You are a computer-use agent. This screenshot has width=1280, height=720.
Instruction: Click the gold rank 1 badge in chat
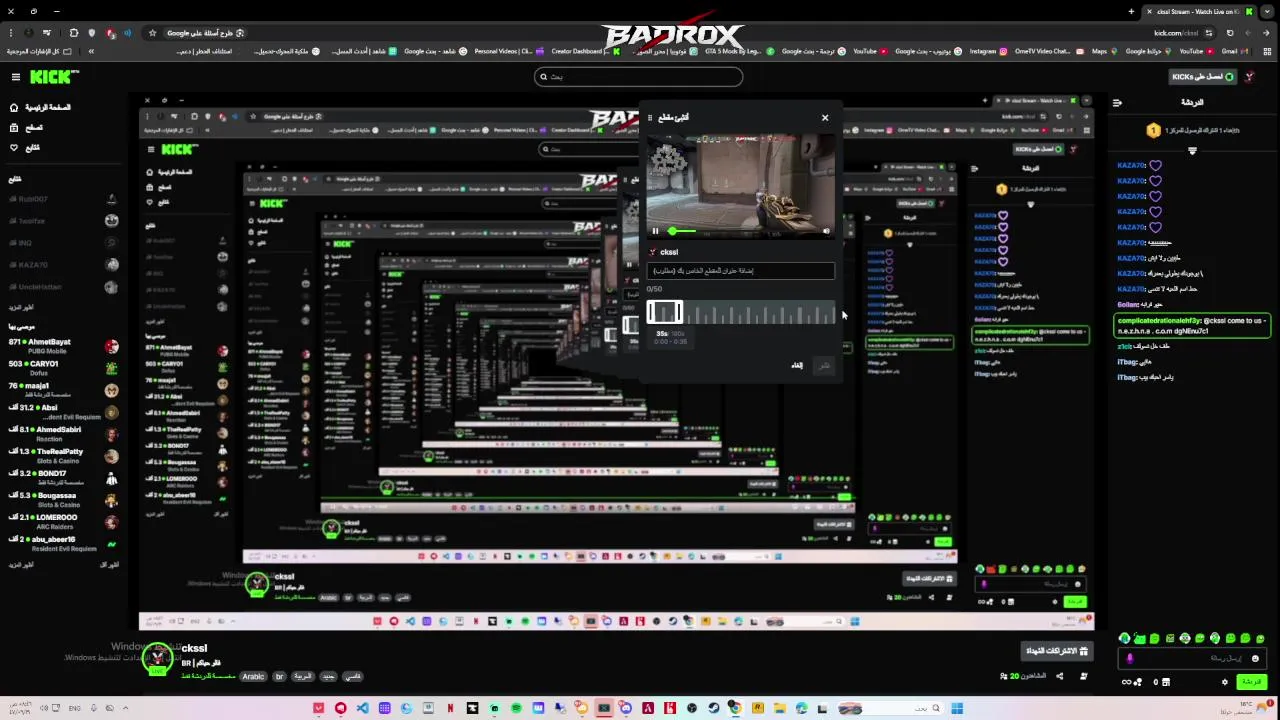pos(1153,131)
